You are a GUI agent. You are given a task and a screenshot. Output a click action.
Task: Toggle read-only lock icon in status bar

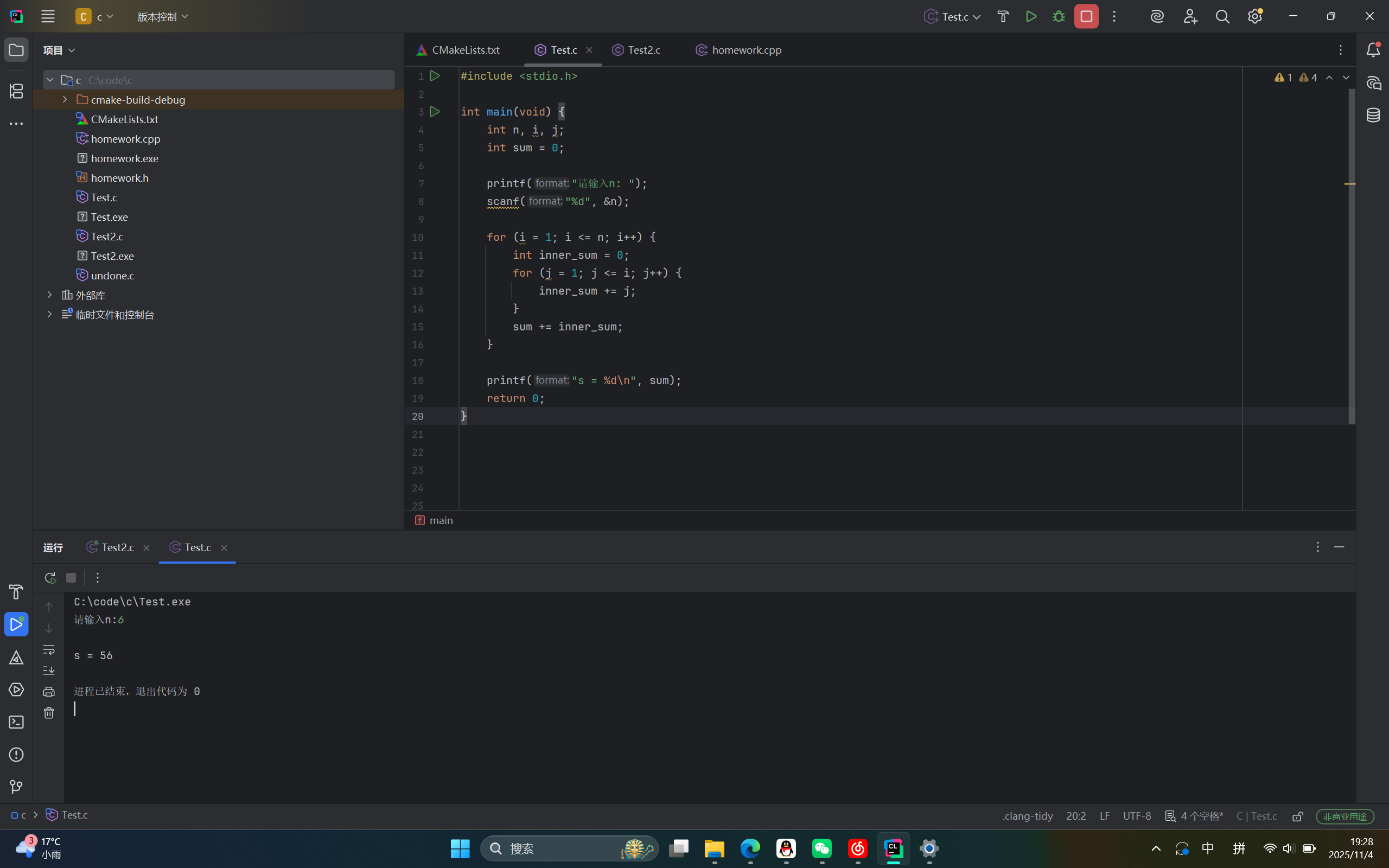1298,816
